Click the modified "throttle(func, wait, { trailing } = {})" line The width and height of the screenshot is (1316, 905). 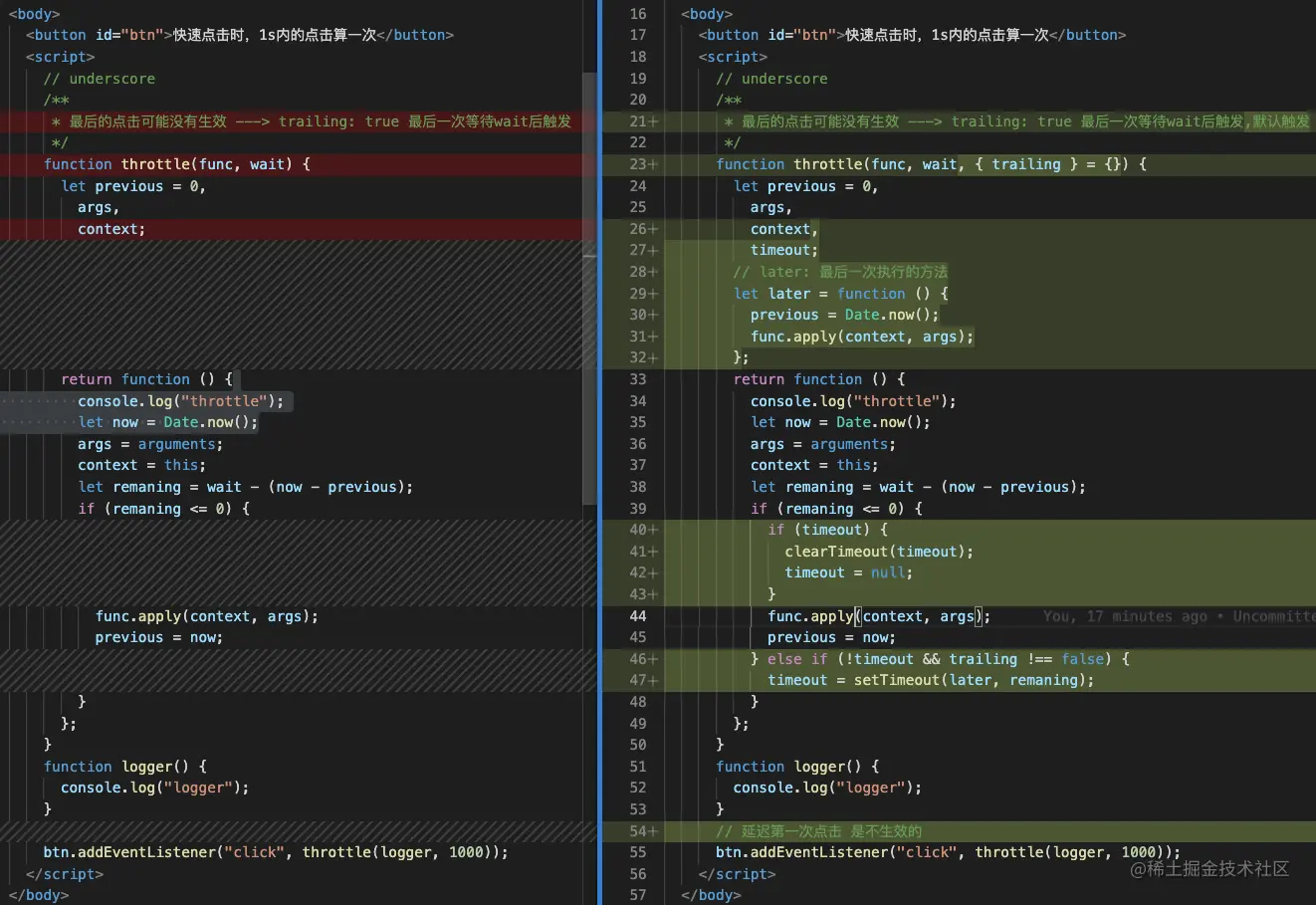pos(932,164)
